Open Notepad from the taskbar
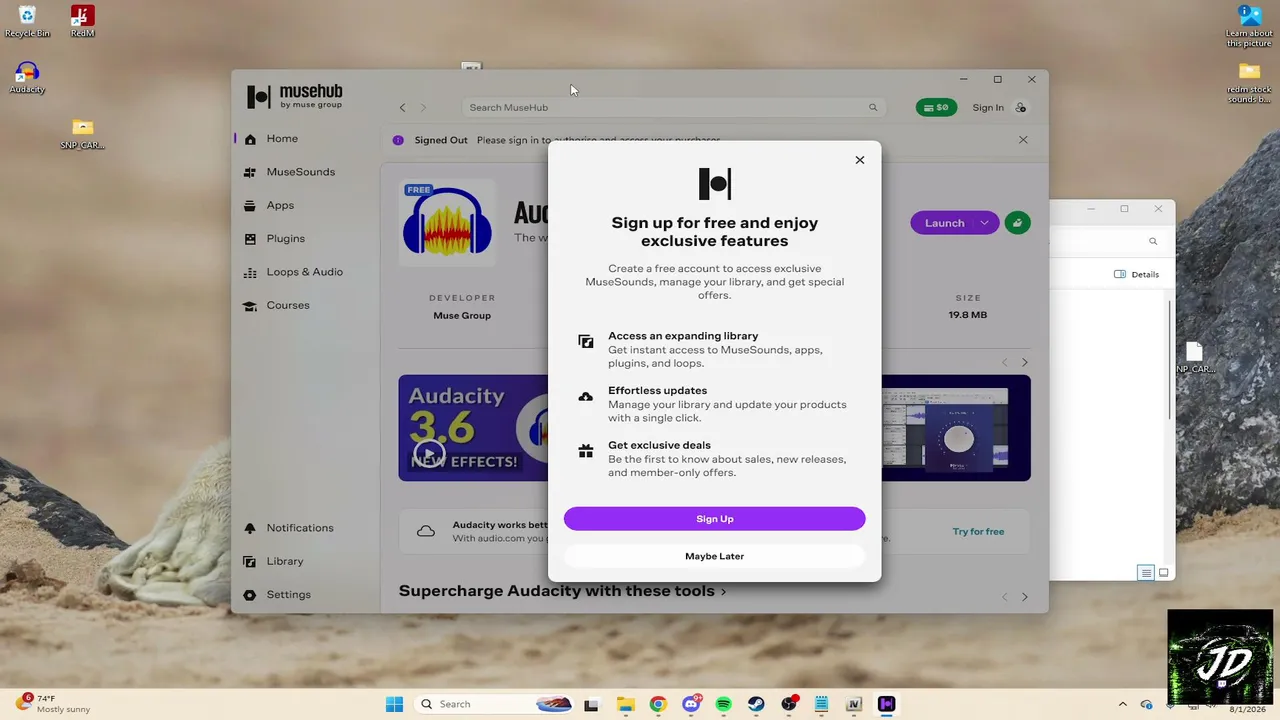 click(x=821, y=705)
